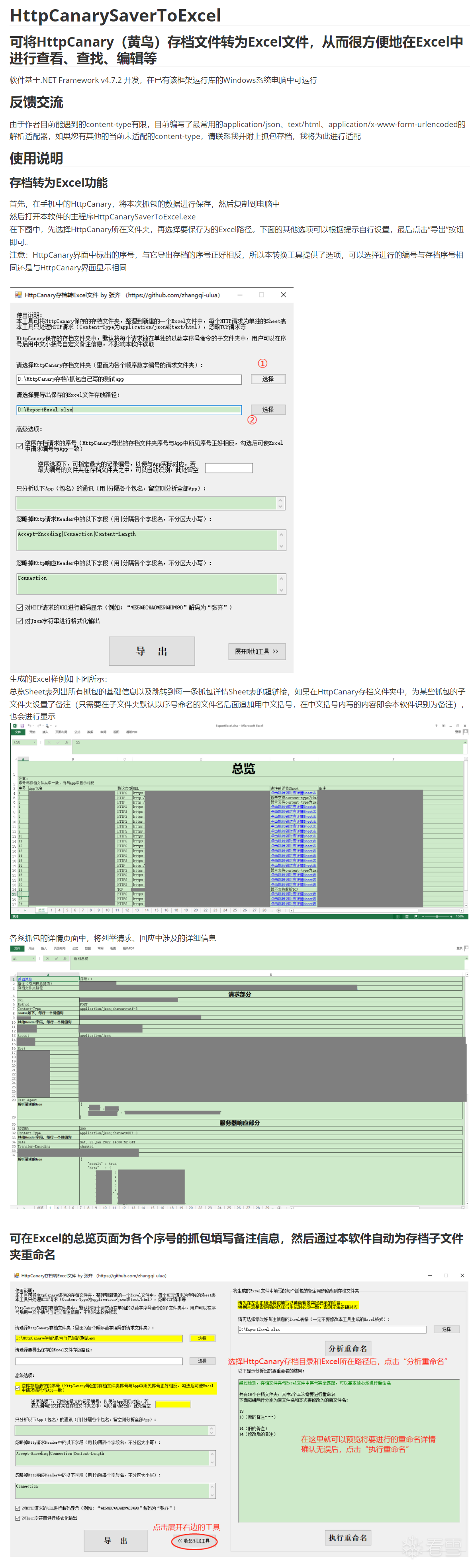Click the vertical scrollbar of the 总览 Excel sheet

466,832
